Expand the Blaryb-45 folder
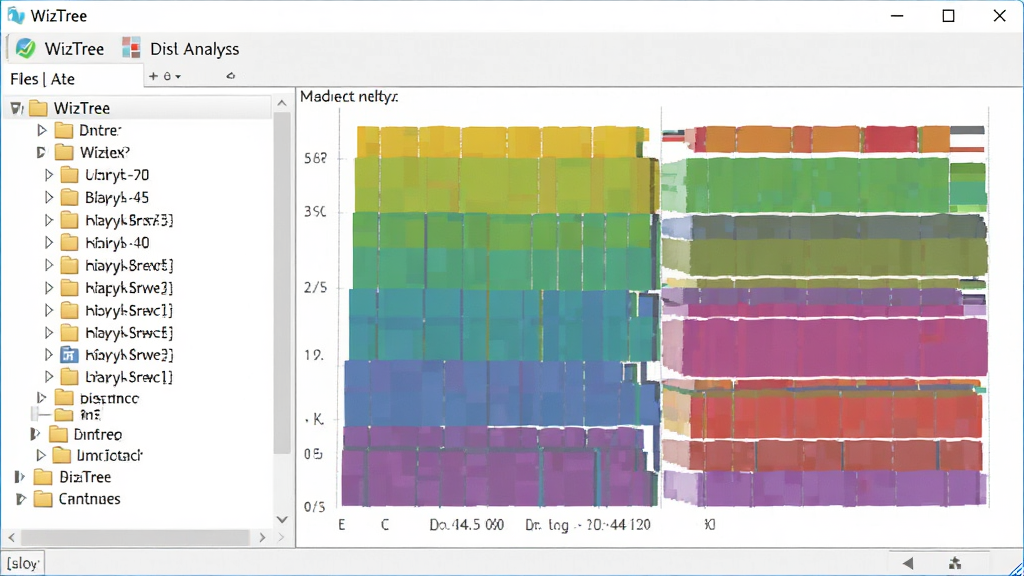This screenshot has width=1024, height=576. tap(49, 197)
